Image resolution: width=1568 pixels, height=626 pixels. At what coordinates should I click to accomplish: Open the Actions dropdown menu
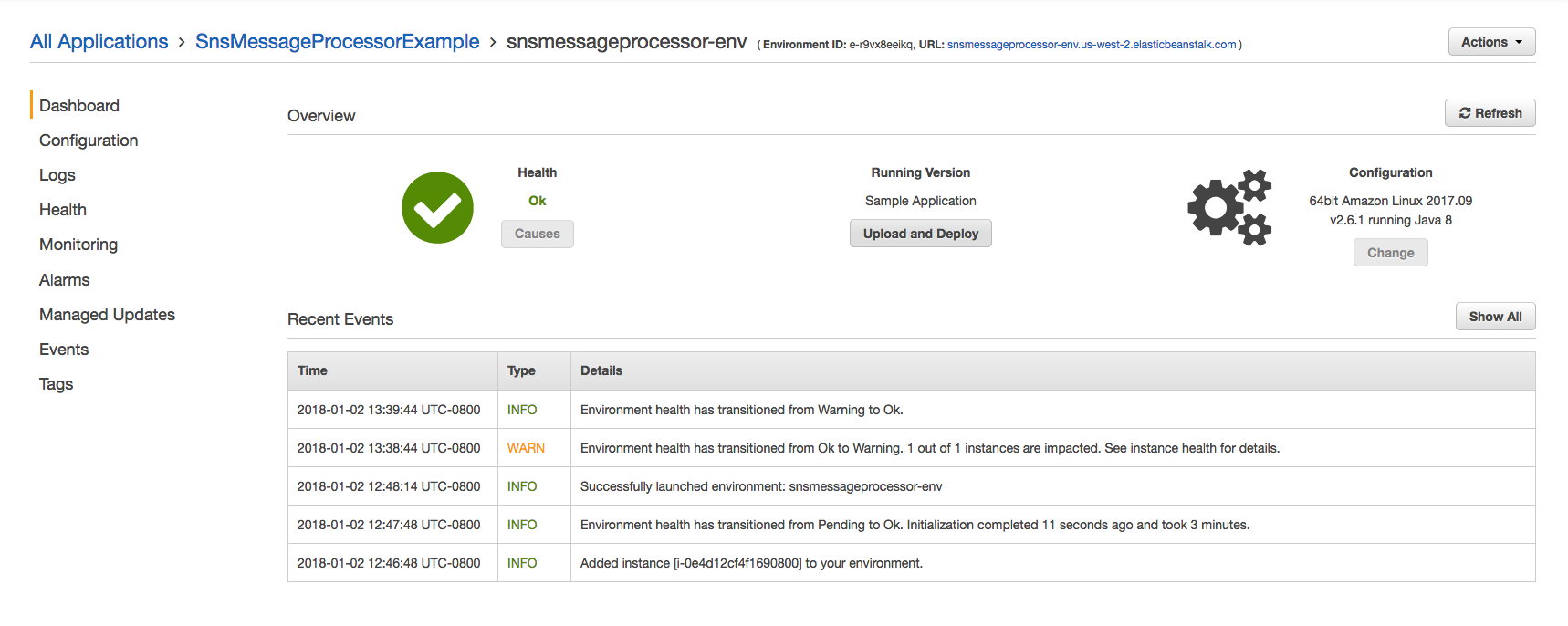point(1491,42)
